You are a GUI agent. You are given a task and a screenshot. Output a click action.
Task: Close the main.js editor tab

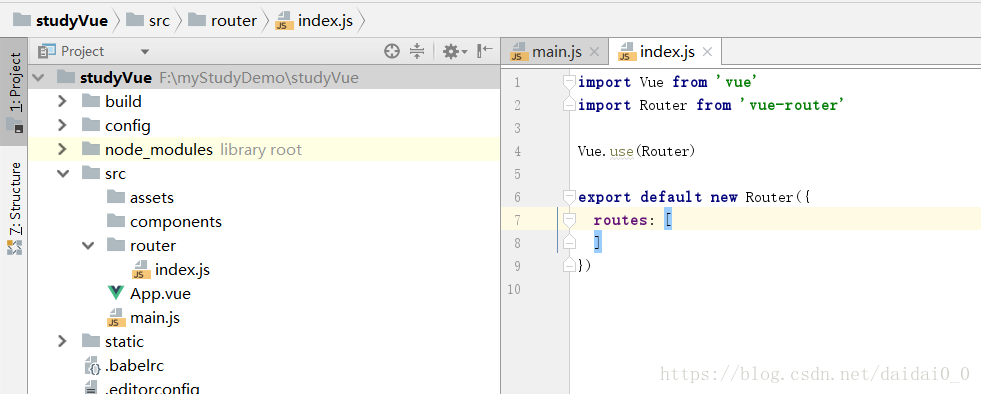[594, 52]
